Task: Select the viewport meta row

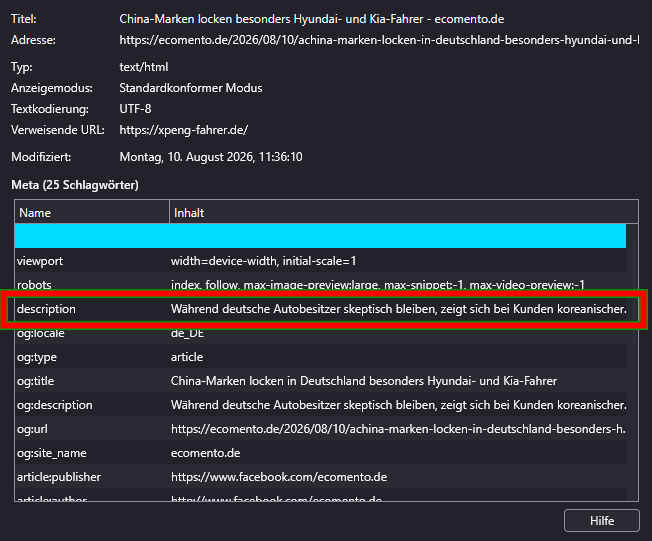Action: coord(320,261)
